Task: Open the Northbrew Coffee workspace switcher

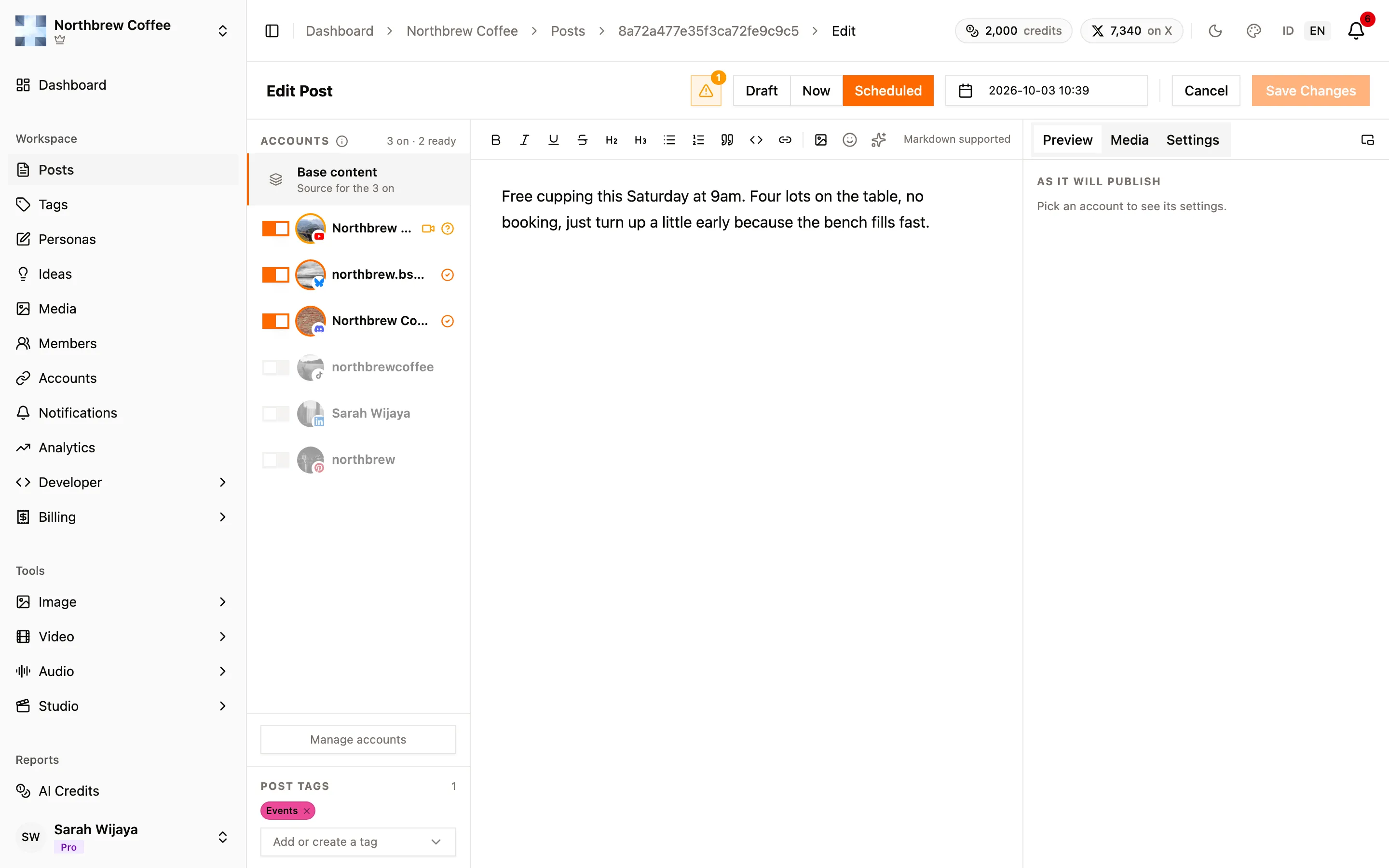Action: 122,30
